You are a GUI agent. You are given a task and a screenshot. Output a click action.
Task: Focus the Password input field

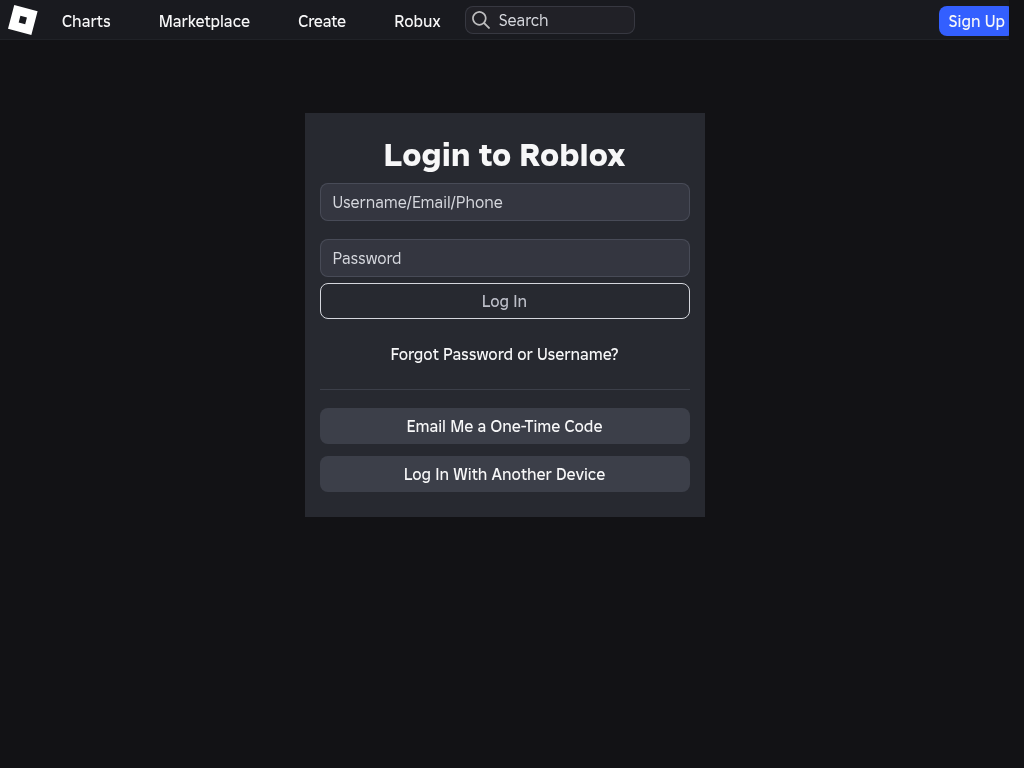[504, 258]
